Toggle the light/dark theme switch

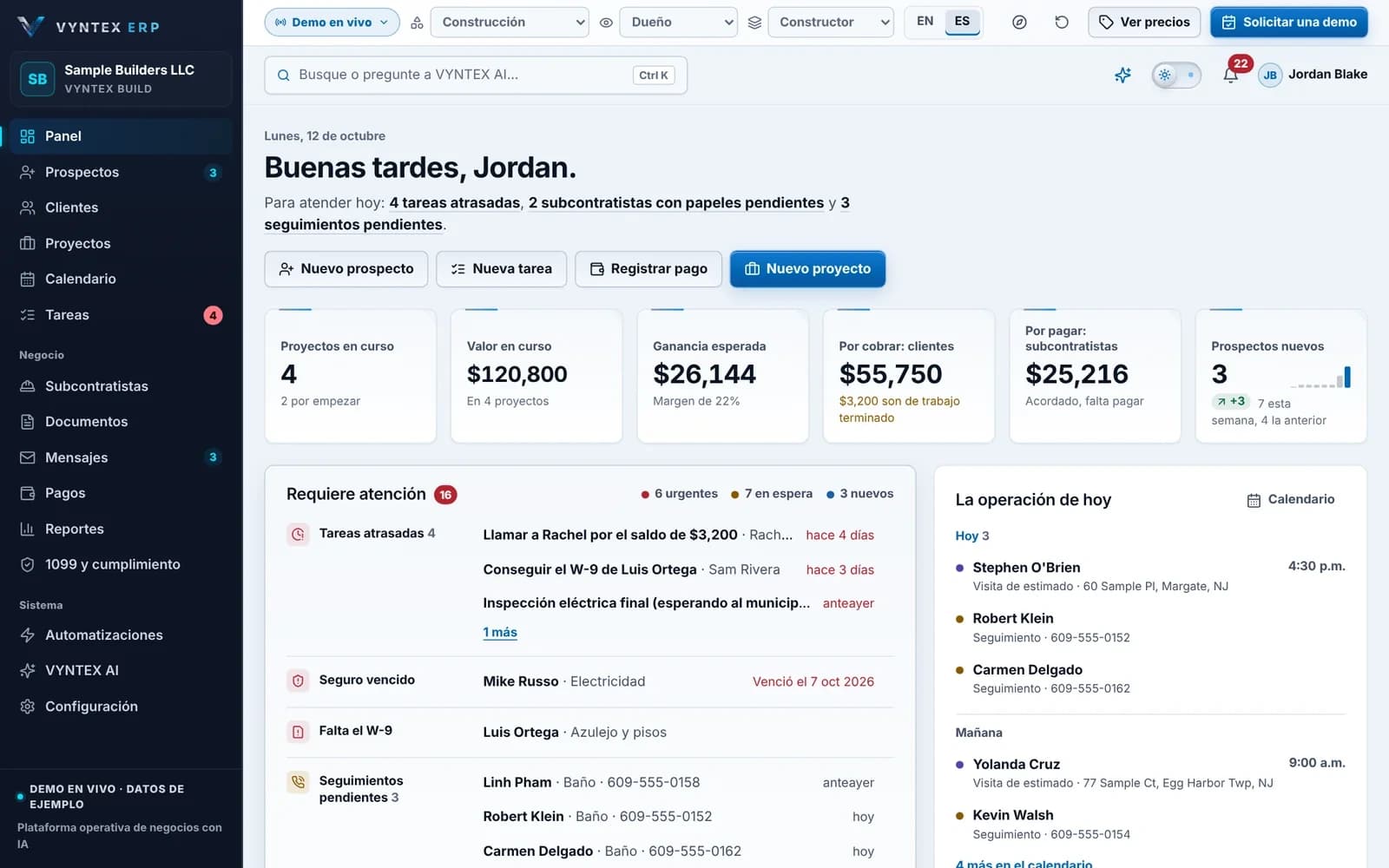[1176, 75]
